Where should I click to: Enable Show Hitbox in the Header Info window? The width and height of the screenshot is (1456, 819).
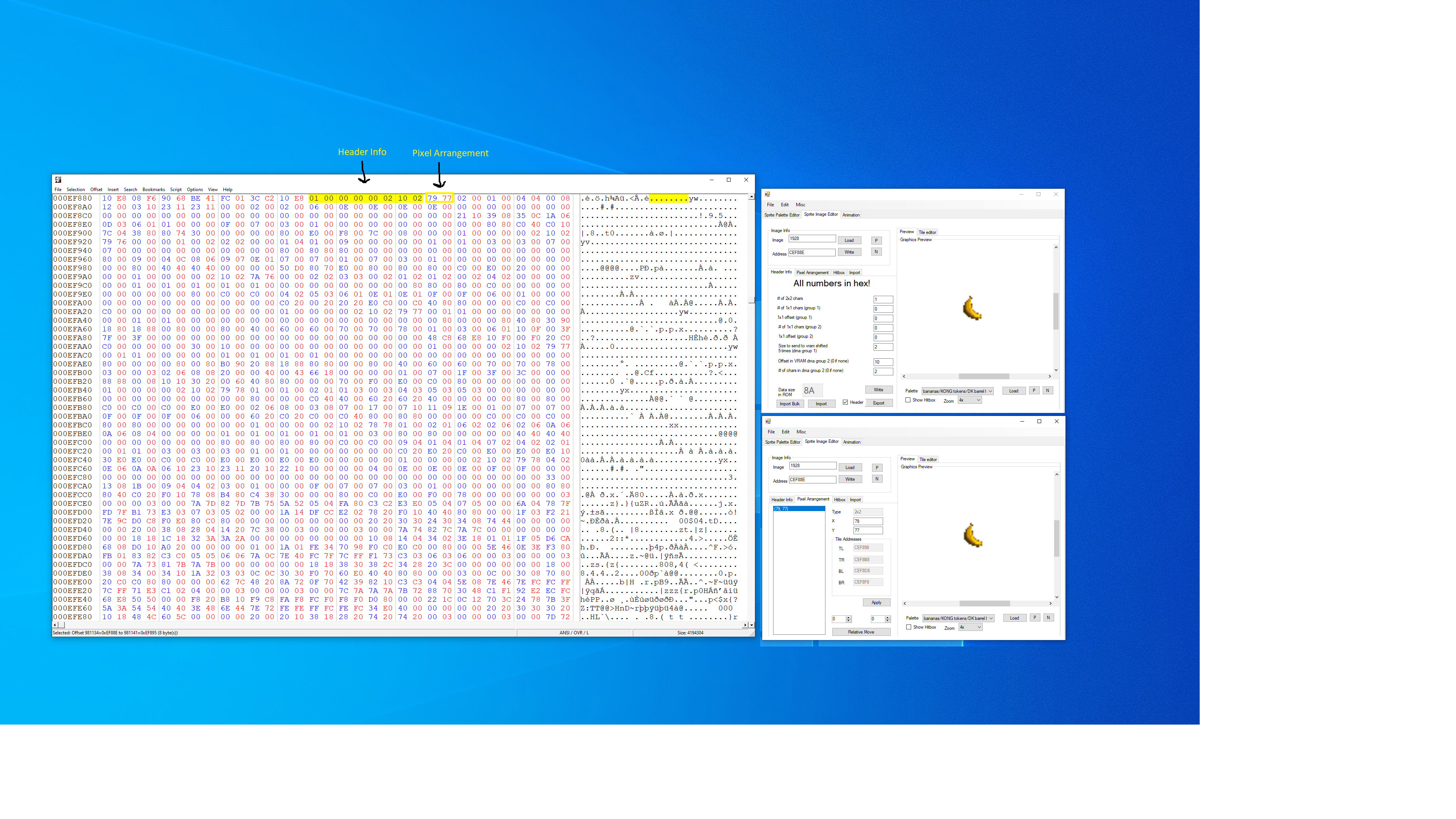[x=908, y=400]
